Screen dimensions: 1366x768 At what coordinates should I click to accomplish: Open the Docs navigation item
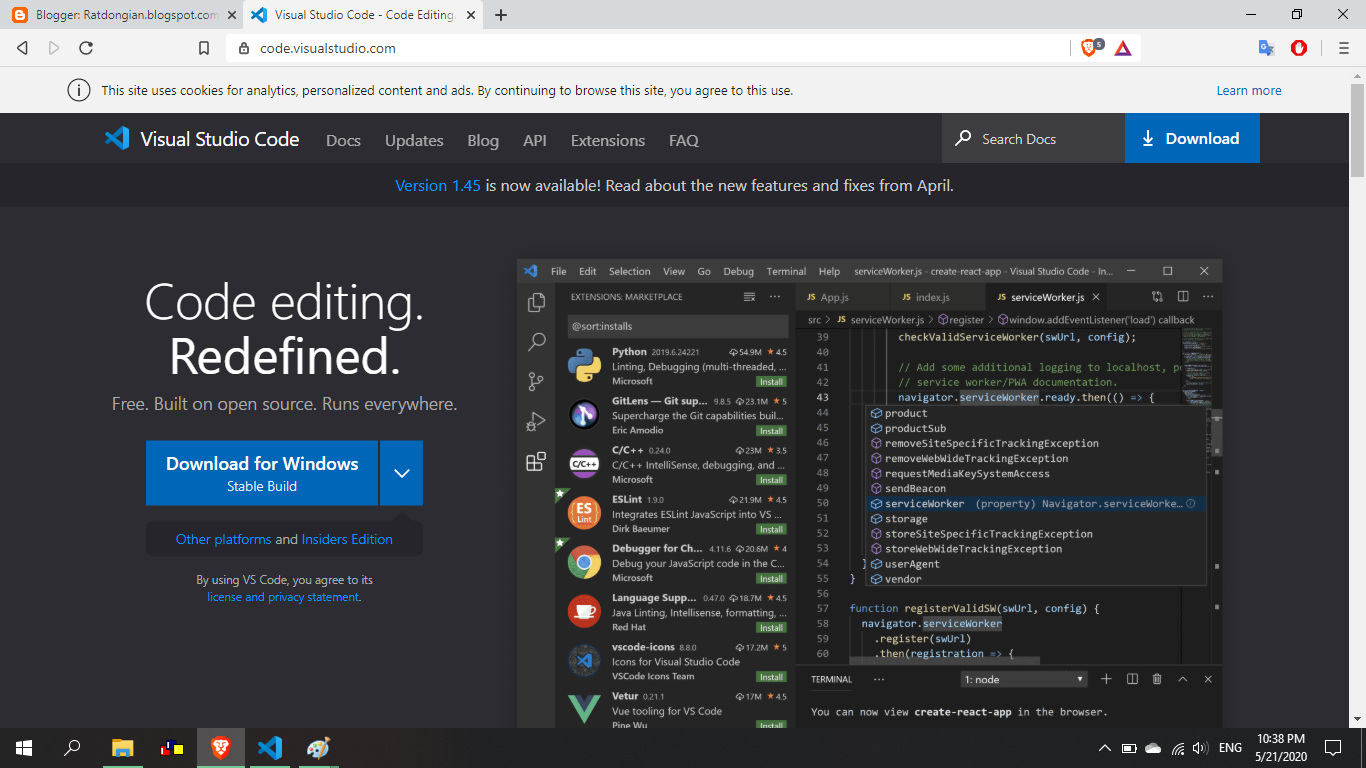coord(343,140)
